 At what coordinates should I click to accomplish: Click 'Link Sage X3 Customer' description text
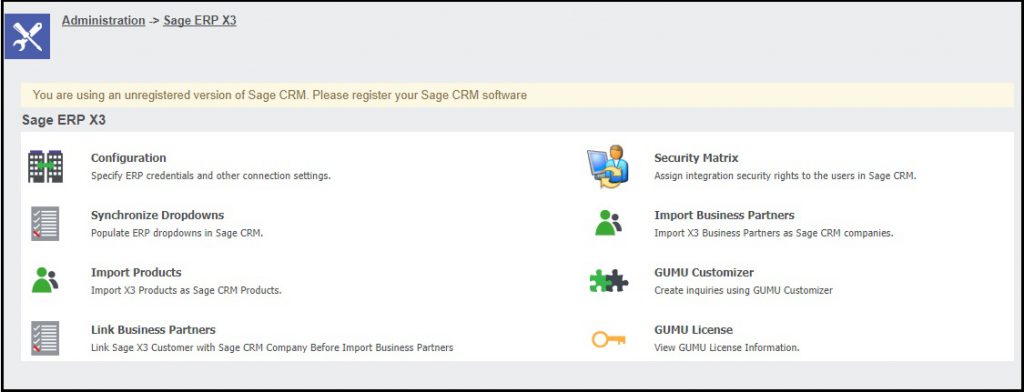(x=272, y=348)
